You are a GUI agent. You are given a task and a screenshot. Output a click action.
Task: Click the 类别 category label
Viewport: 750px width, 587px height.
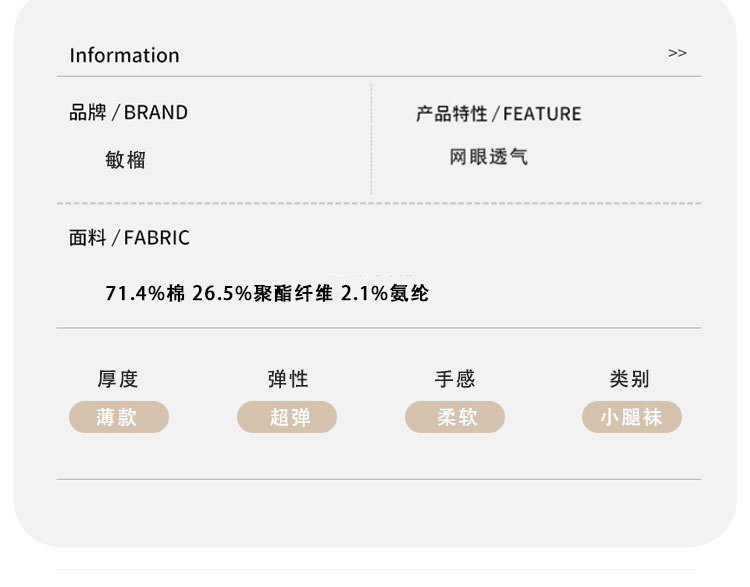click(x=629, y=379)
